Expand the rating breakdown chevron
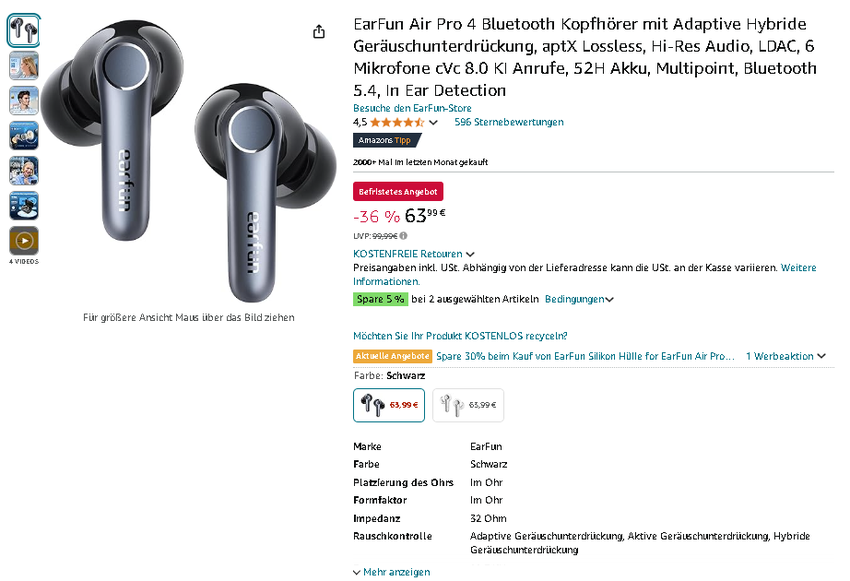 point(433,123)
